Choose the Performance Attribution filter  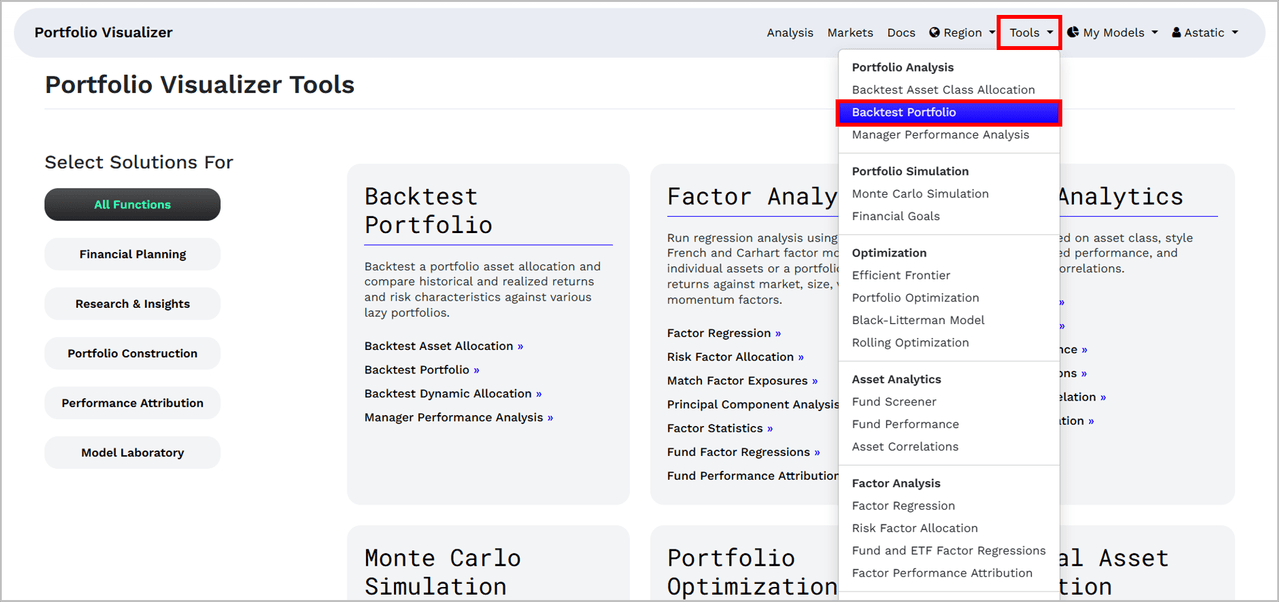pyautogui.click(x=132, y=403)
